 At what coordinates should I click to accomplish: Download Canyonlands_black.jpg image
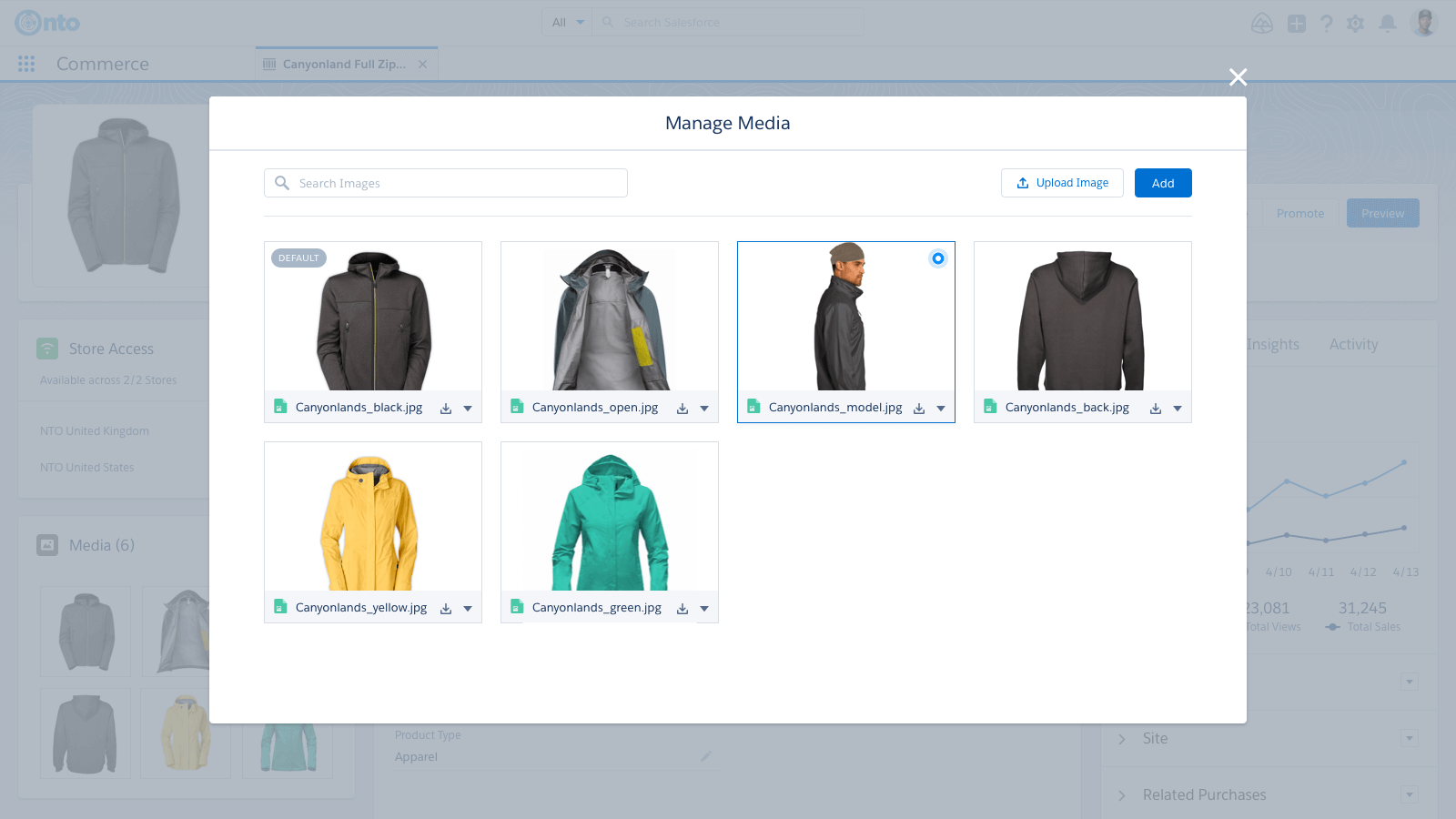click(x=446, y=409)
